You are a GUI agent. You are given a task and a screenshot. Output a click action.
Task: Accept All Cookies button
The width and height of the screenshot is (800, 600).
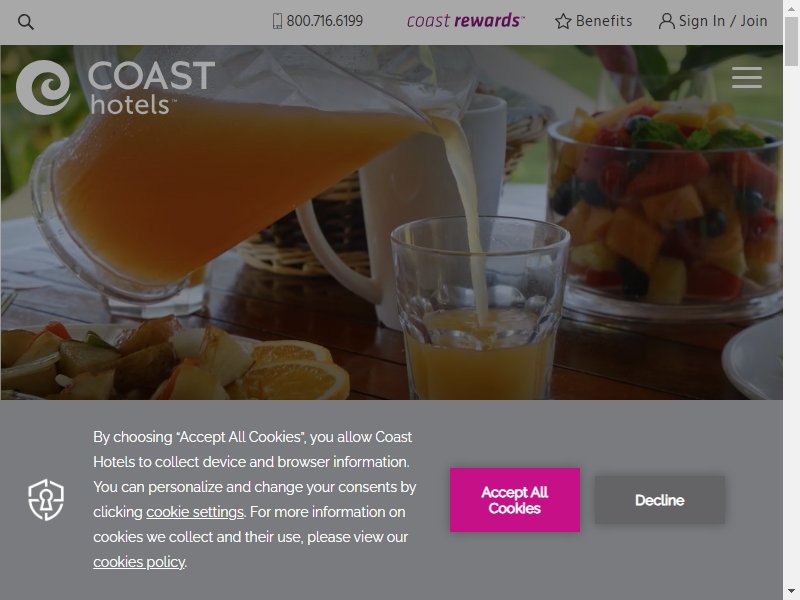pyautogui.click(x=515, y=500)
